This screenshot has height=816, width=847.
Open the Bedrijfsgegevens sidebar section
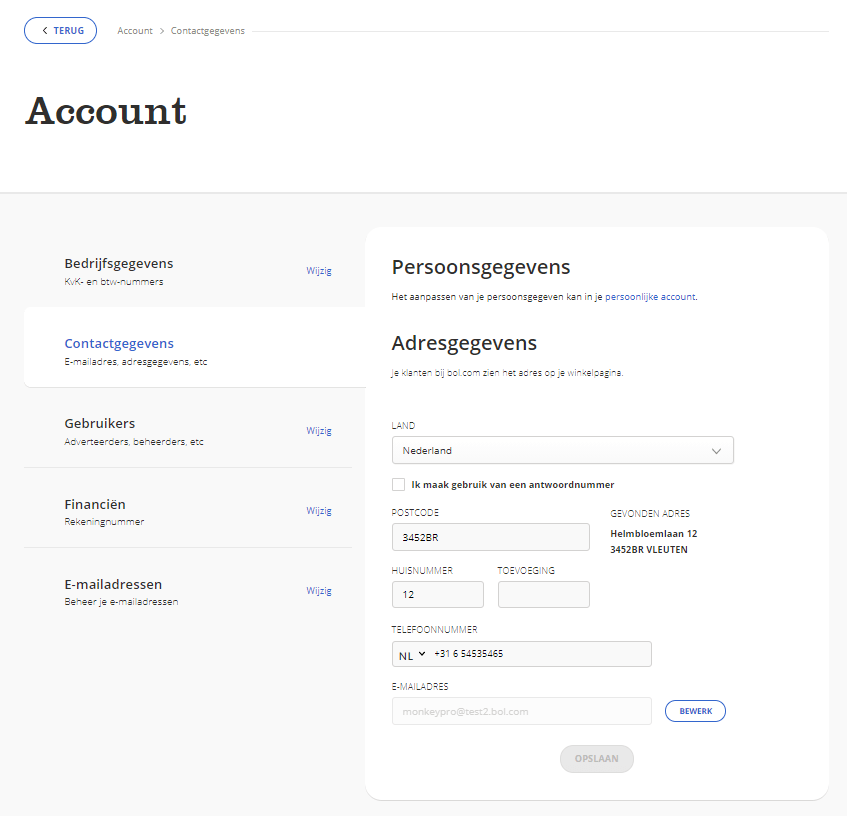pyautogui.click(x=119, y=262)
